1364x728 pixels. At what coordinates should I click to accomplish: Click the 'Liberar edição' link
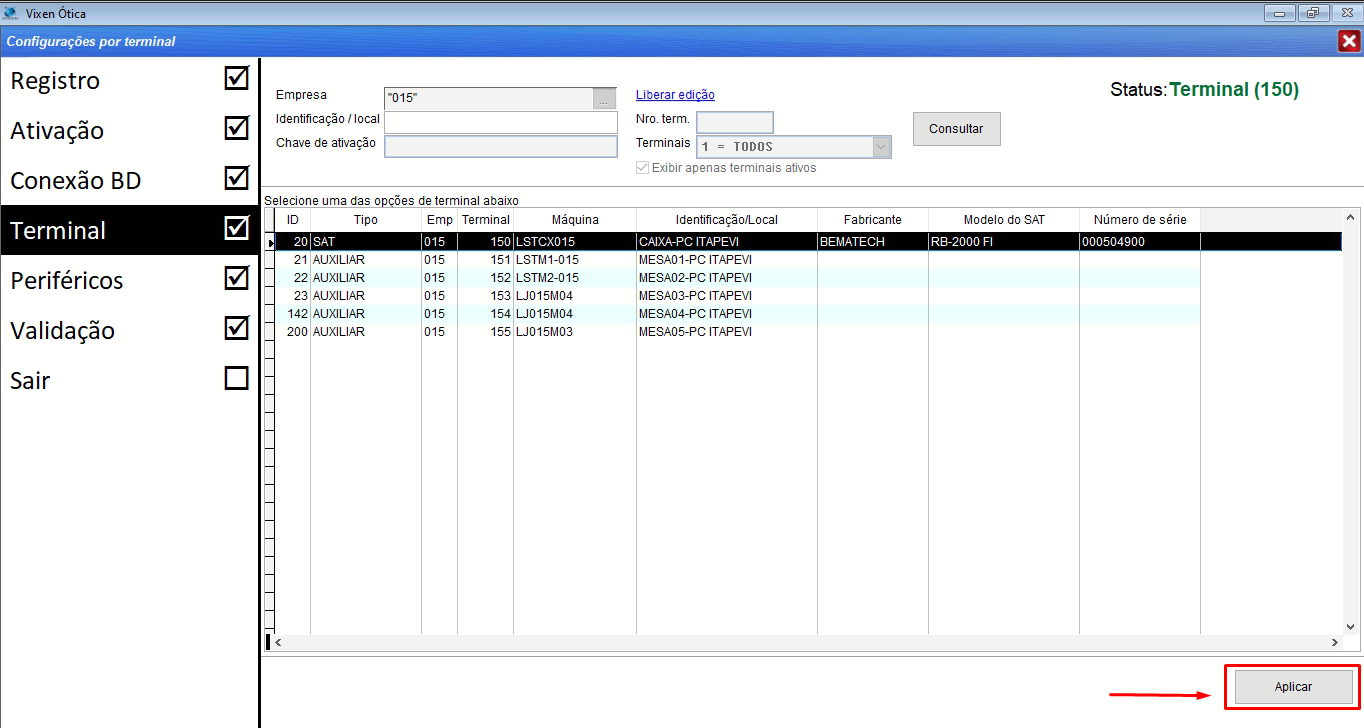[x=675, y=95]
